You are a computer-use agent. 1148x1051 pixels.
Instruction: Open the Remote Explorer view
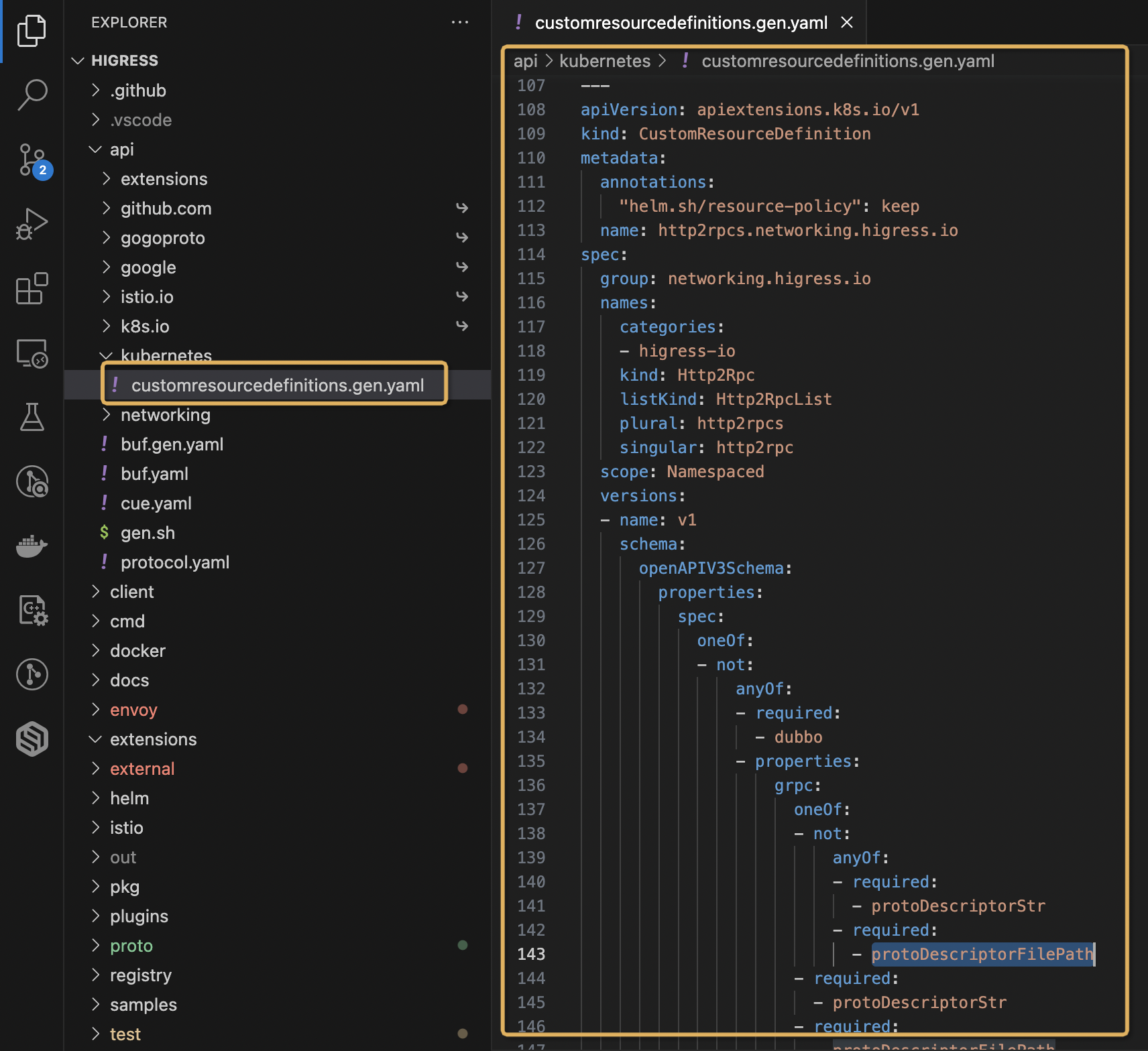pos(32,353)
